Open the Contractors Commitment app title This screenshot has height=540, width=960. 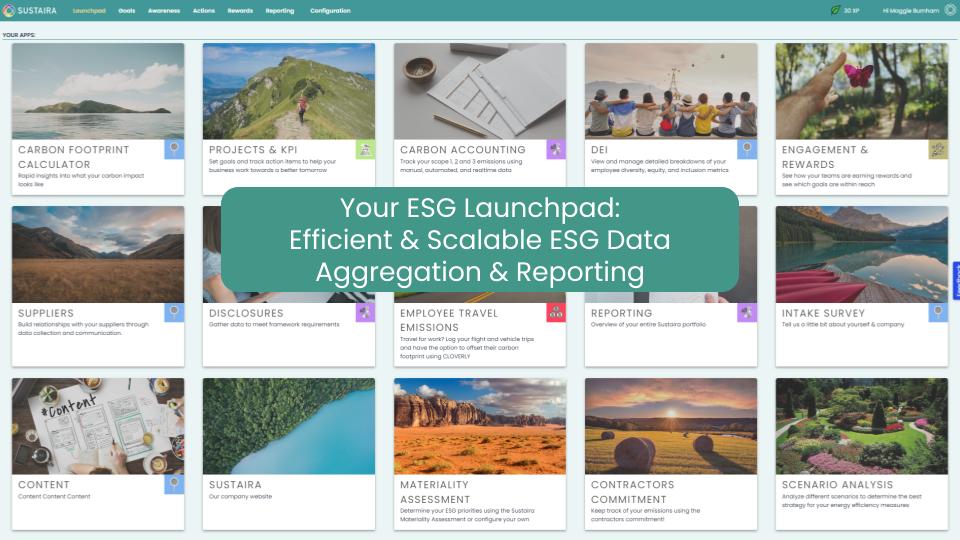pyautogui.click(x=632, y=492)
